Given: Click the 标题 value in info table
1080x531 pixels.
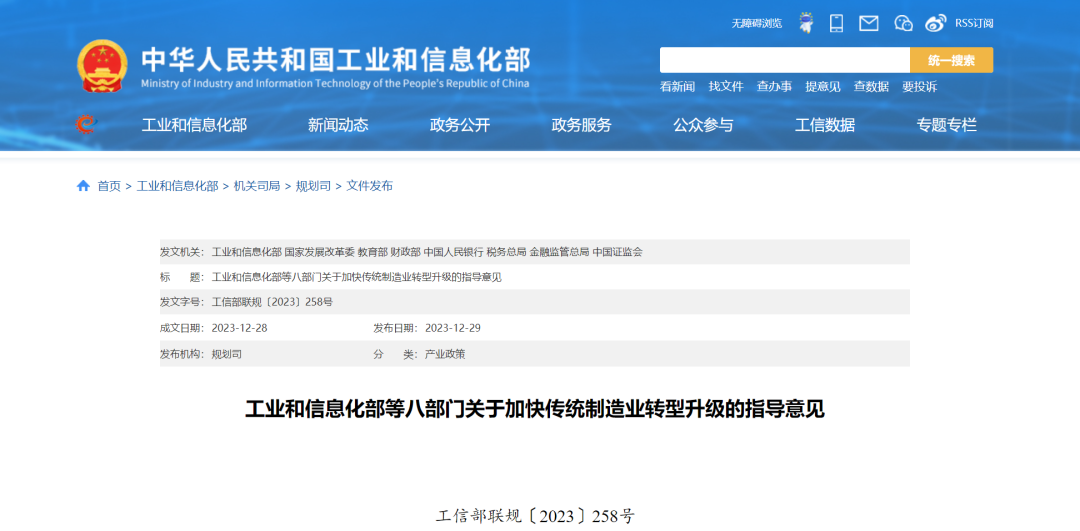Looking at the screenshot, I should pyautogui.click(x=357, y=278).
